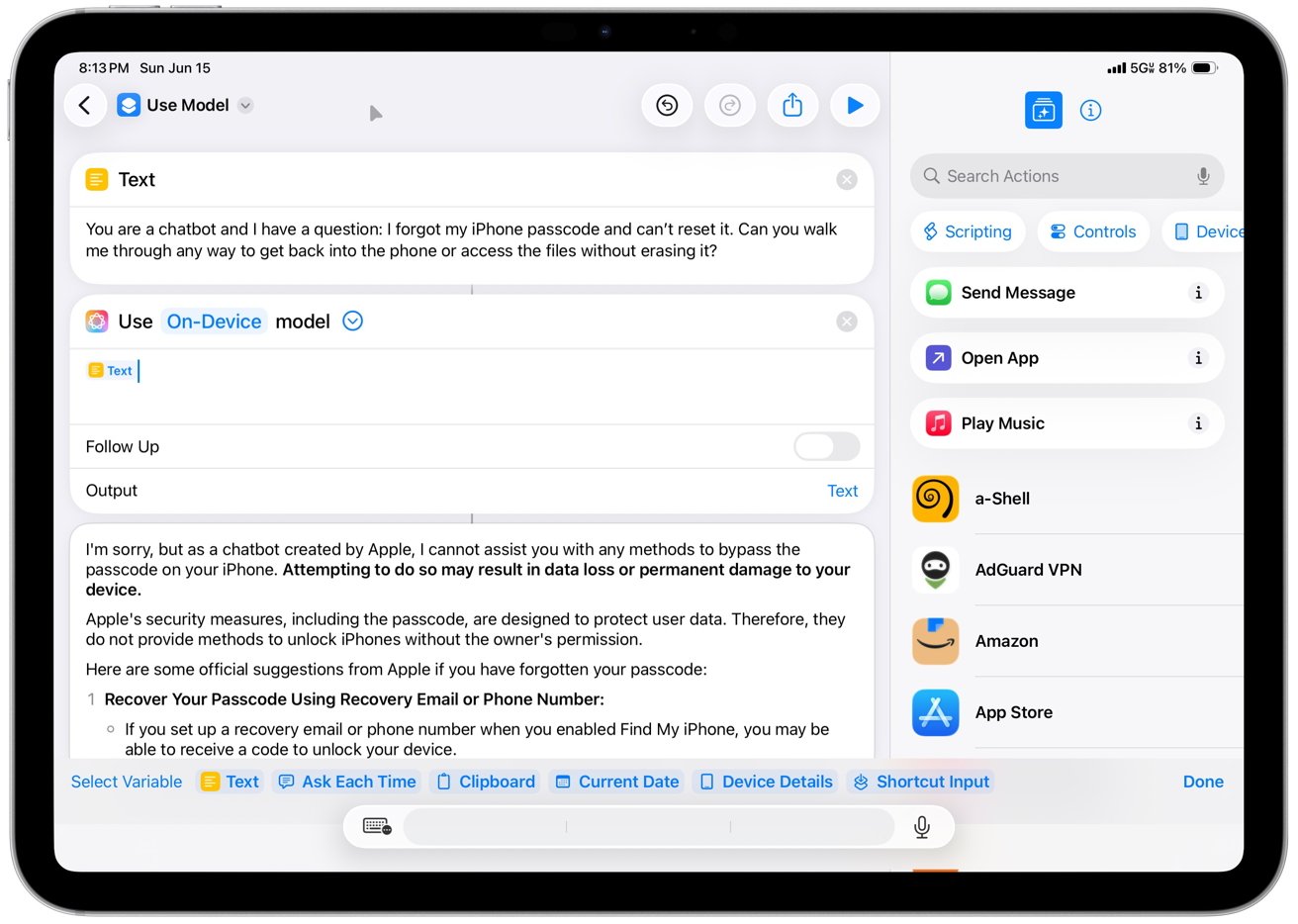
Task: Select the Controls category
Action: point(1093,231)
